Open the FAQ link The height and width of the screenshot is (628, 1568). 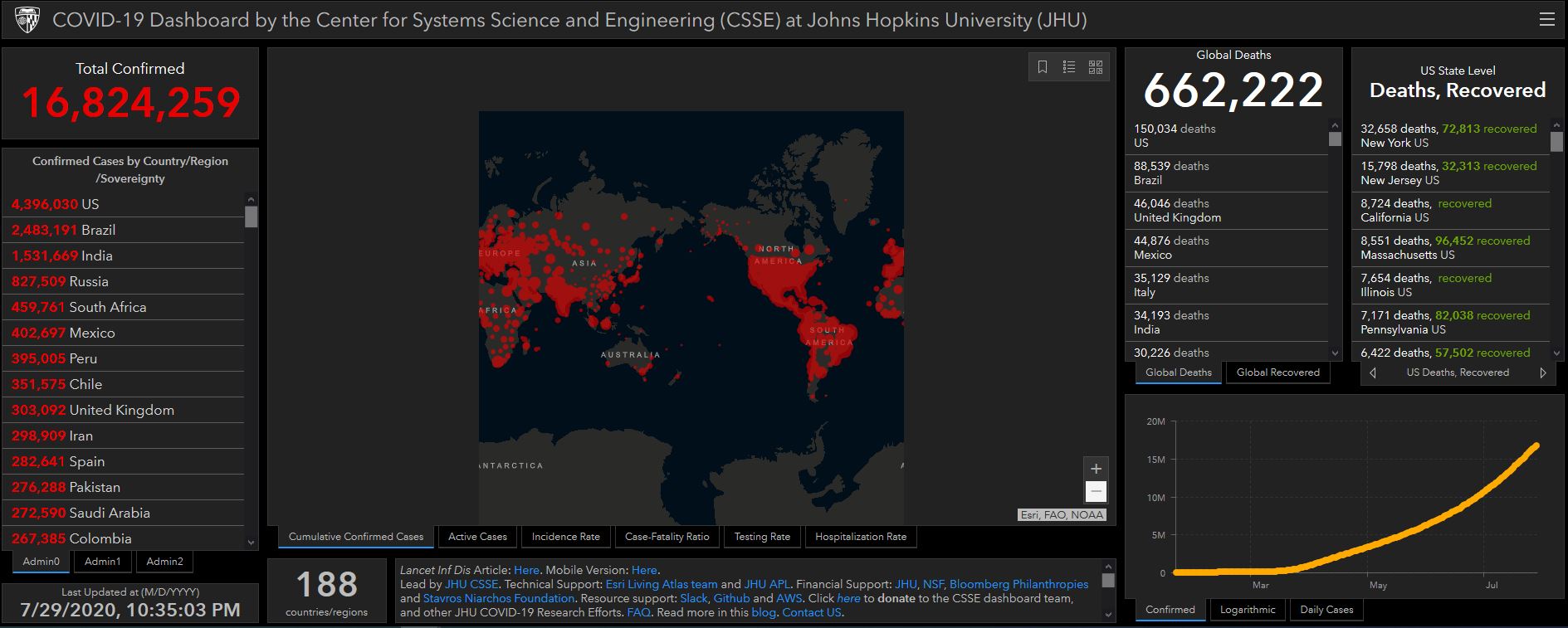click(638, 612)
